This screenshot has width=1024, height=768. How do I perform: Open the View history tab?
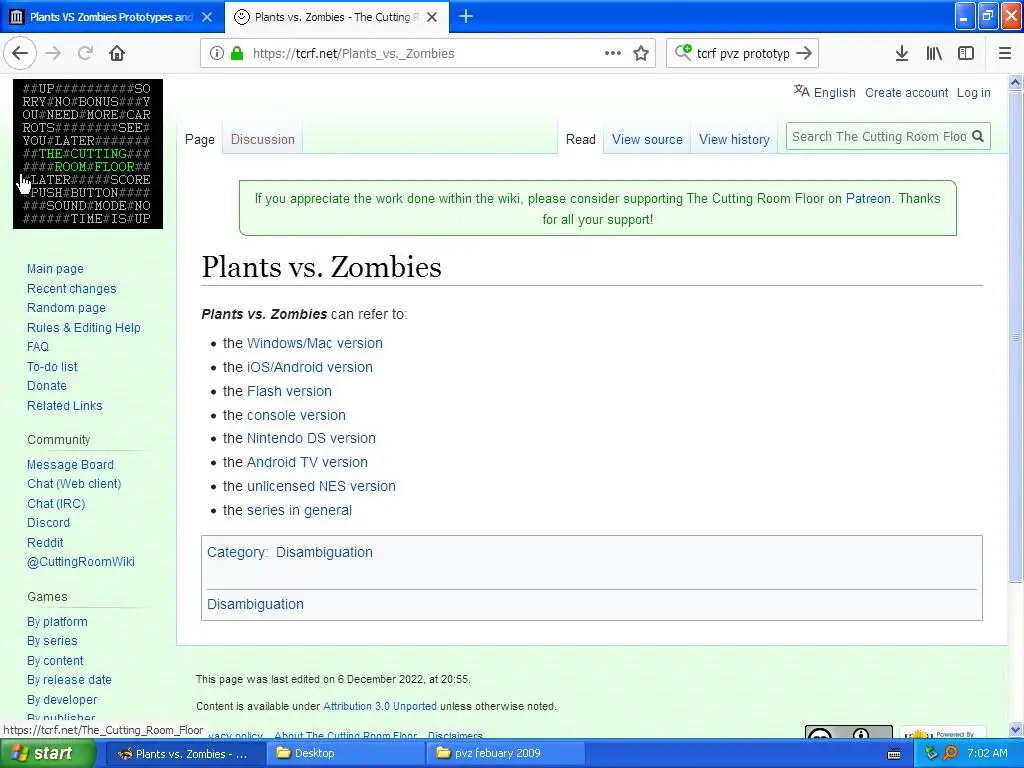click(734, 139)
